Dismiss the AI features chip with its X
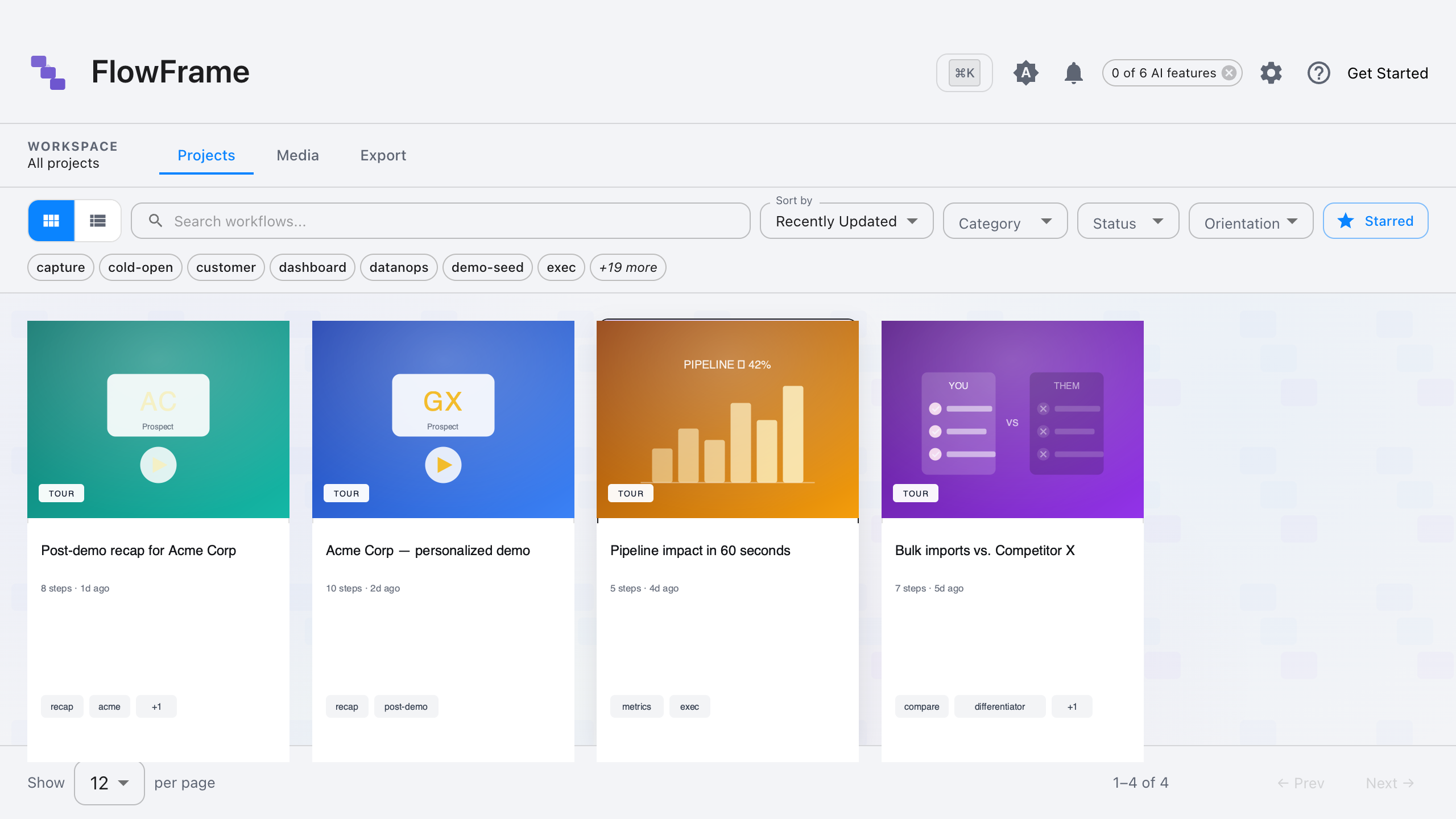This screenshot has width=1456, height=819. point(1229,73)
